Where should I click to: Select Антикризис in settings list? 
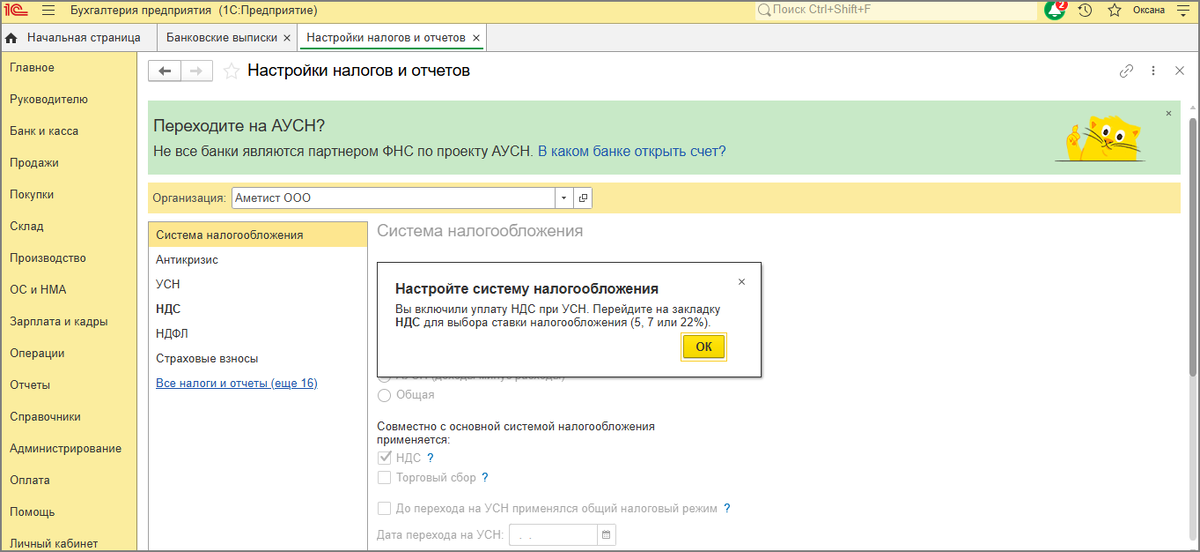pyautogui.click(x=258, y=260)
